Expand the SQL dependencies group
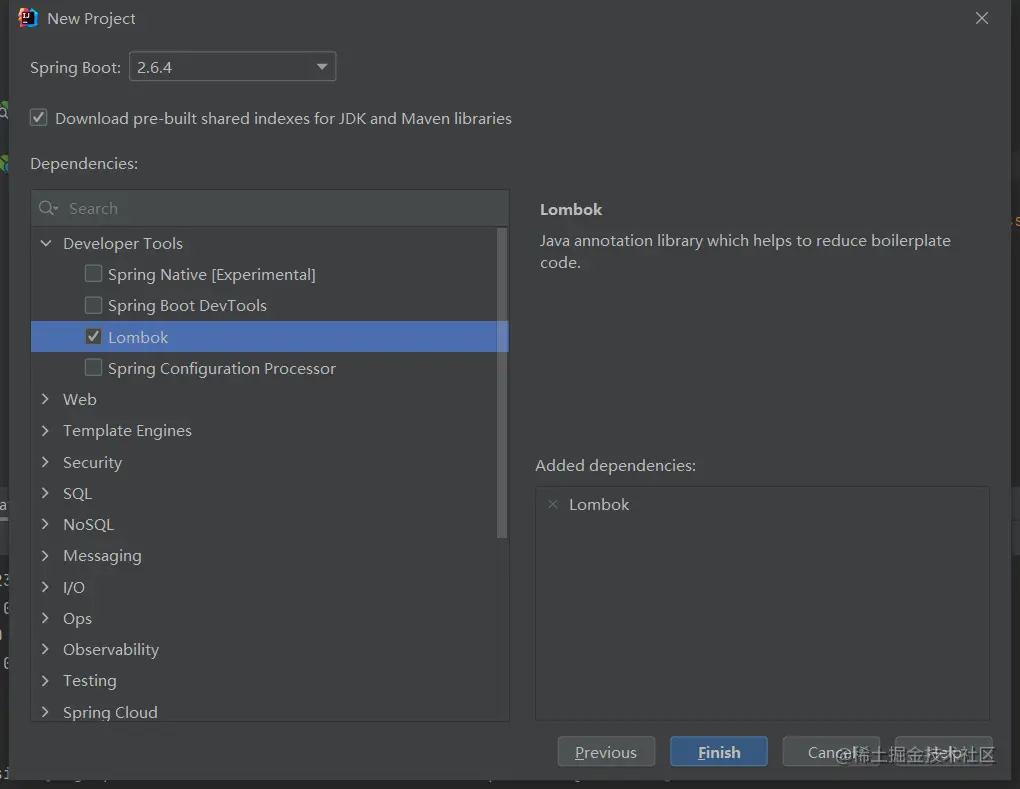Screen dimensions: 1020x789 [45, 493]
